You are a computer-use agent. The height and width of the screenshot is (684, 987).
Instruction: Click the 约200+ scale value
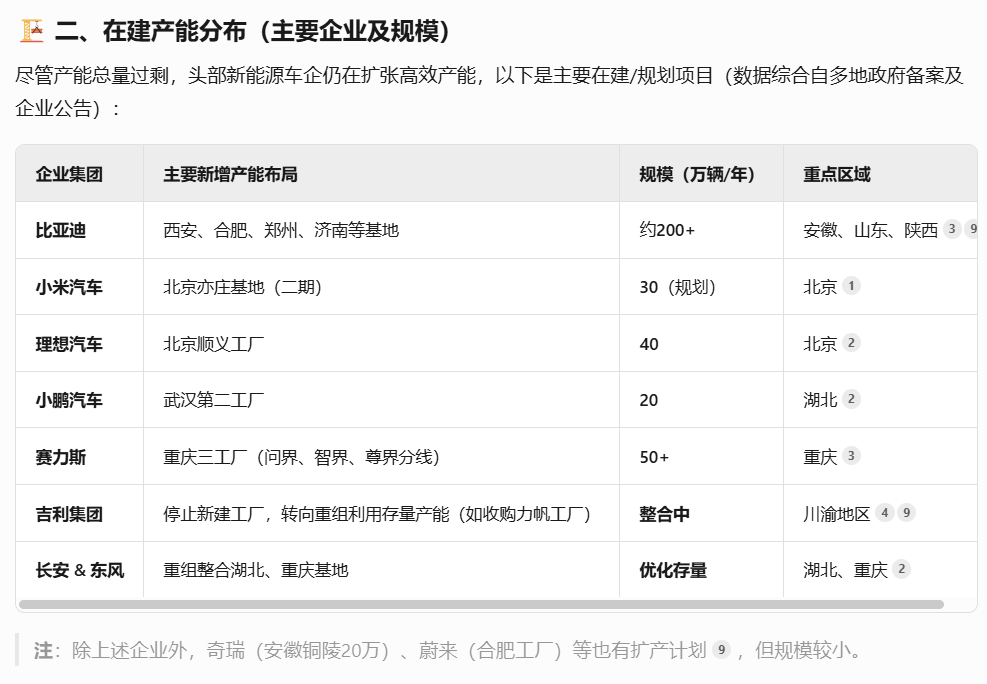(x=667, y=230)
